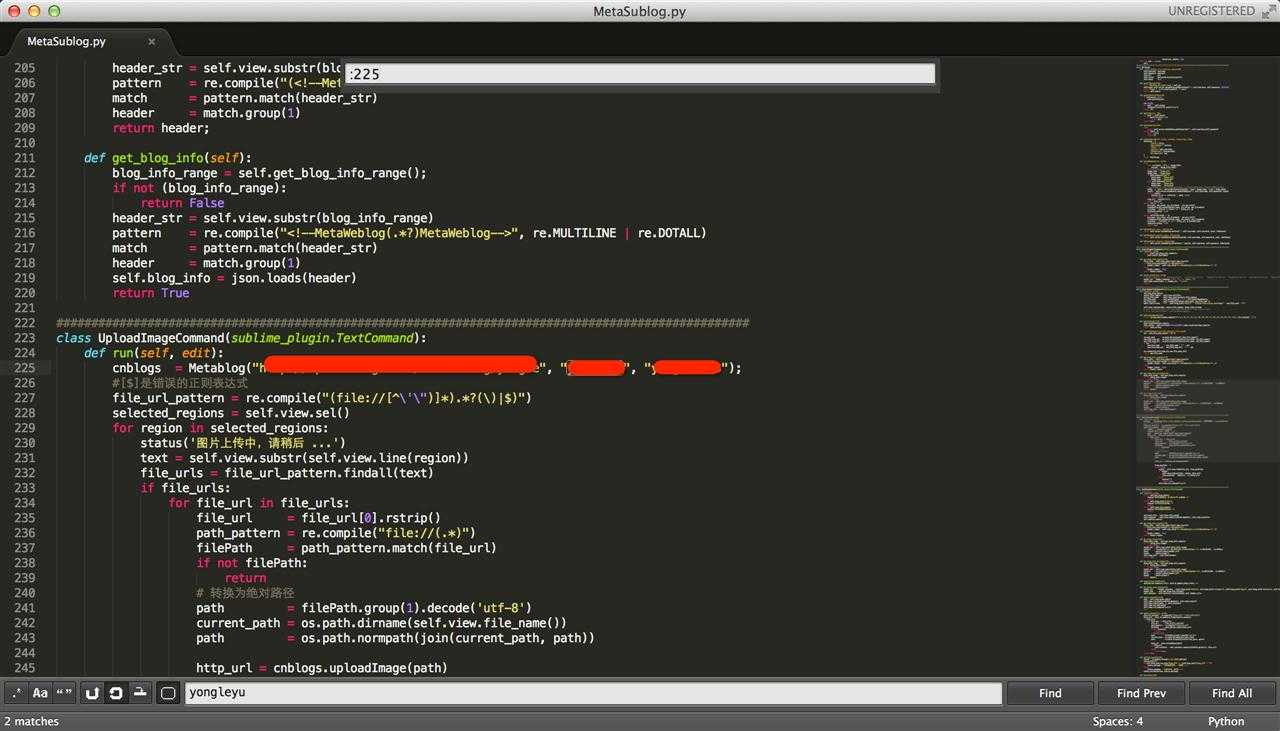Click the comment #[$]是错误的正则表达式
Image resolution: width=1280 pixels, height=731 pixels.
click(180, 383)
